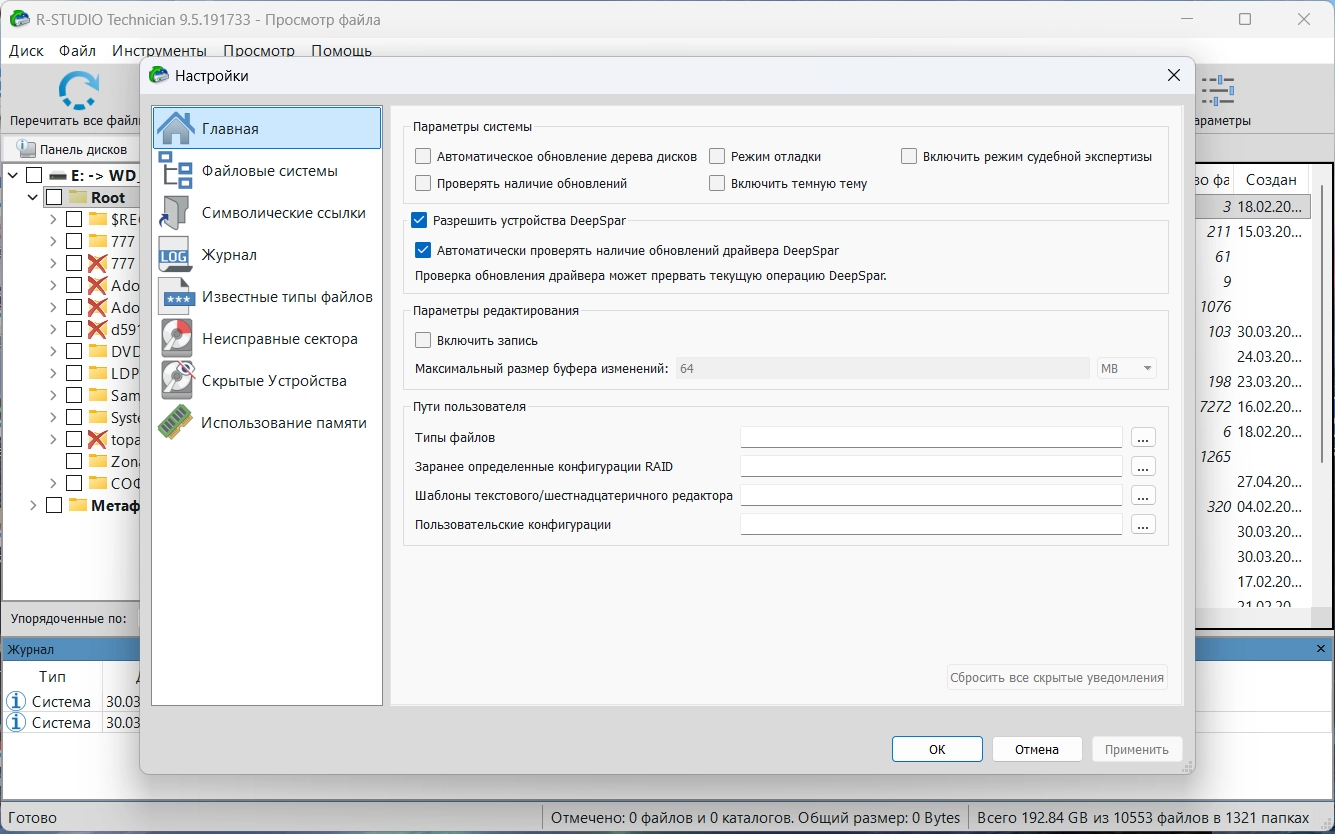
Task: Click the Панель дисков tab icon
Action: [27, 149]
